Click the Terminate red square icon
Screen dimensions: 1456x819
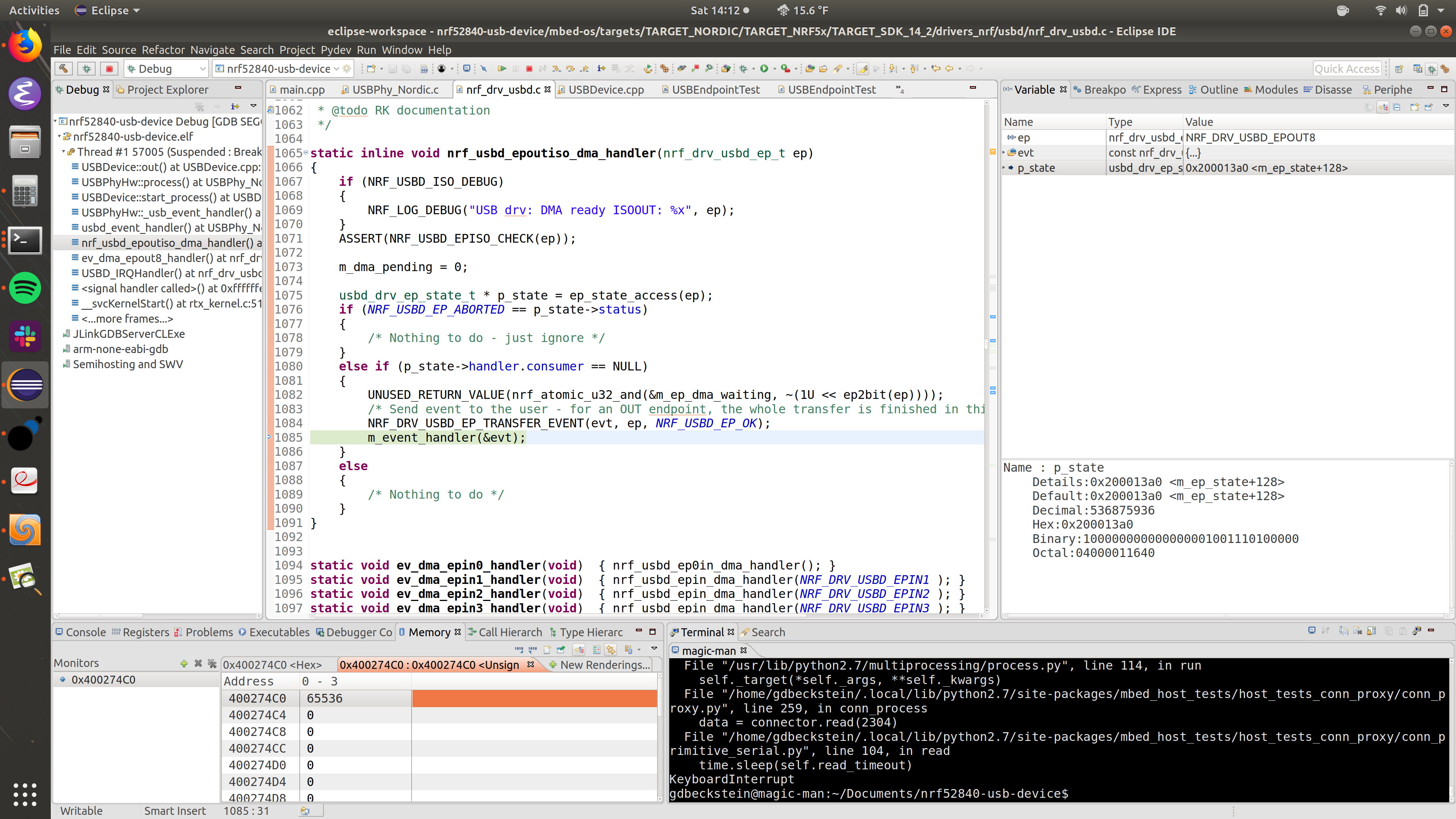point(529,68)
